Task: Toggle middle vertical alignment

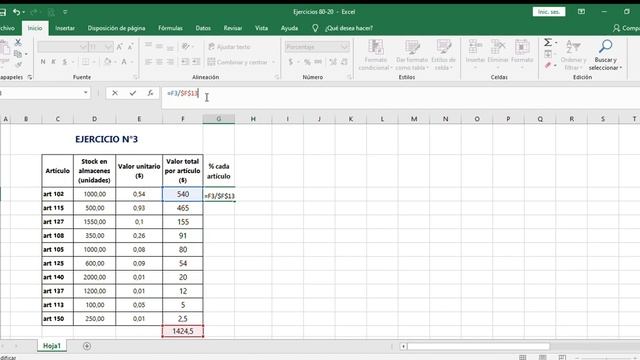Action: [159, 47]
